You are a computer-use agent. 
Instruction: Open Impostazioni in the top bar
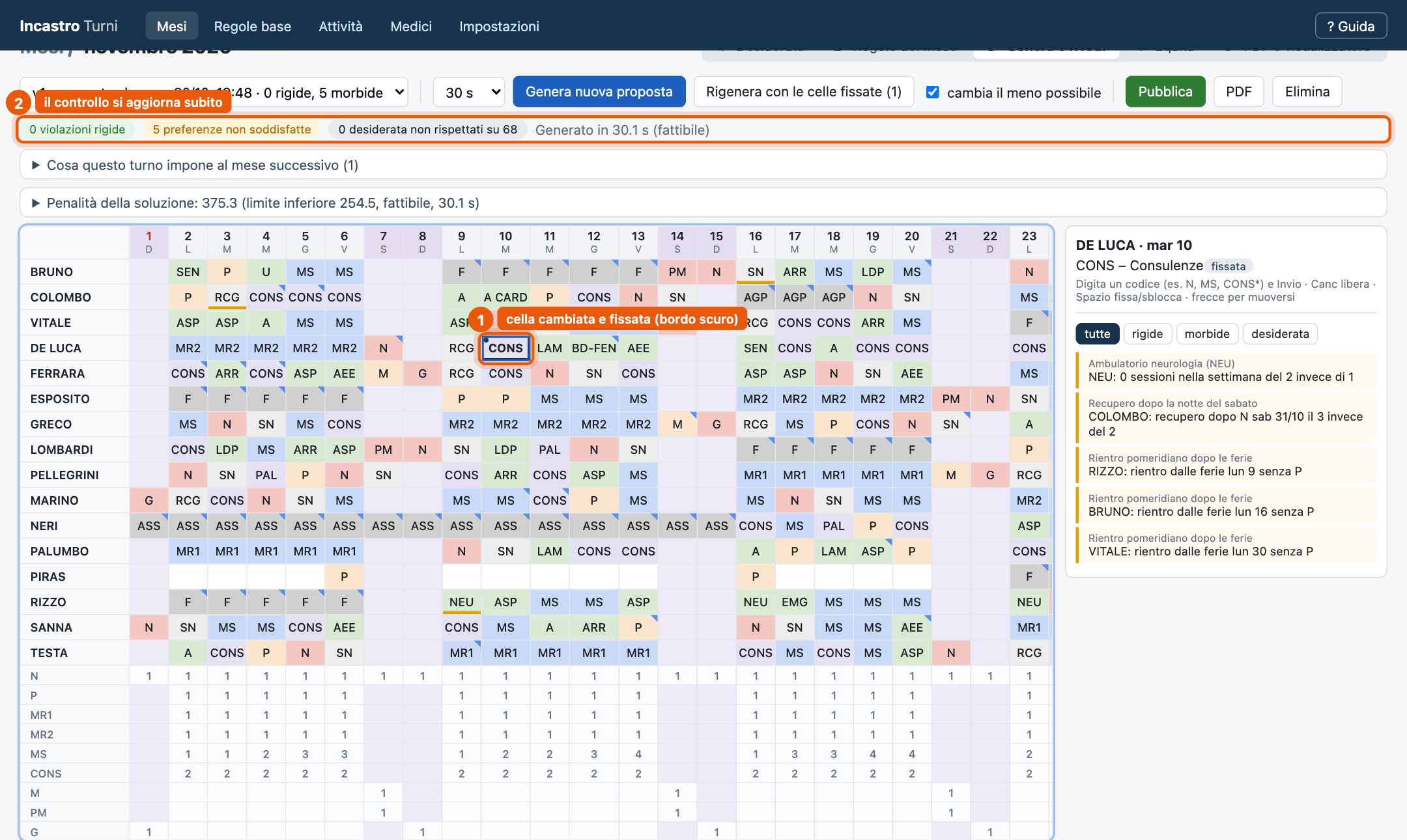tap(499, 26)
